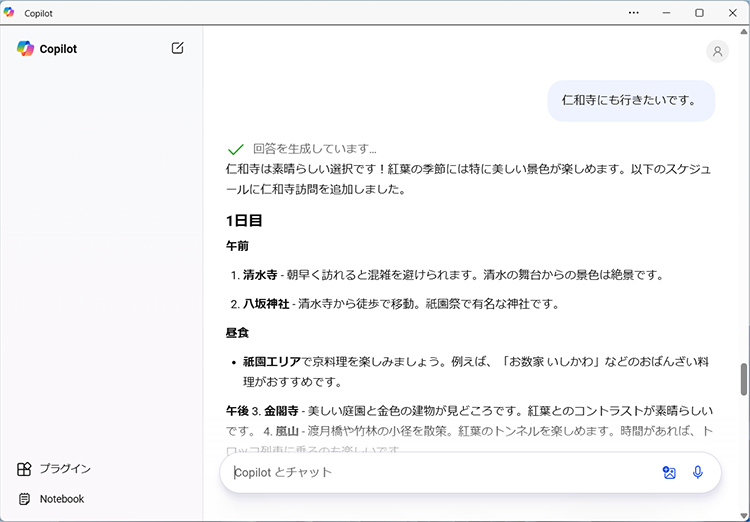Click the Notebook page icon

[24, 499]
